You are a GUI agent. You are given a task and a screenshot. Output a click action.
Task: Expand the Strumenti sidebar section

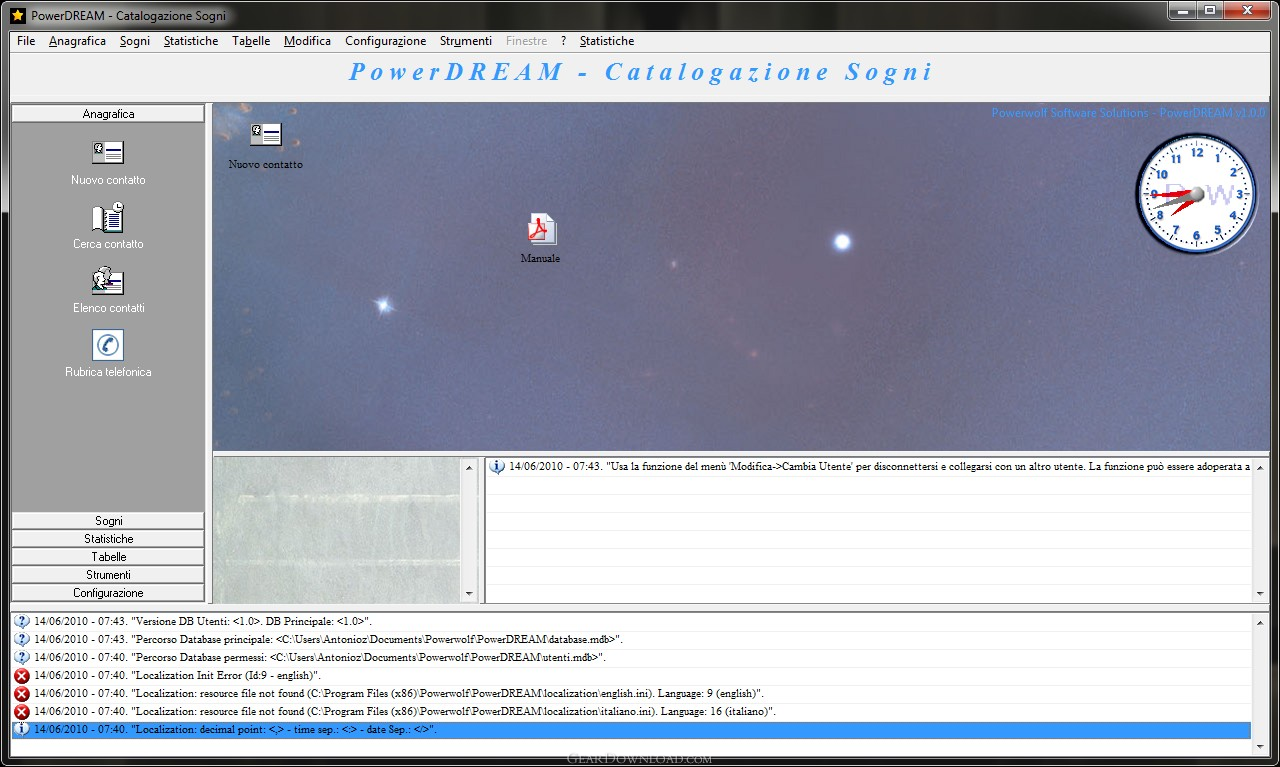(x=108, y=575)
